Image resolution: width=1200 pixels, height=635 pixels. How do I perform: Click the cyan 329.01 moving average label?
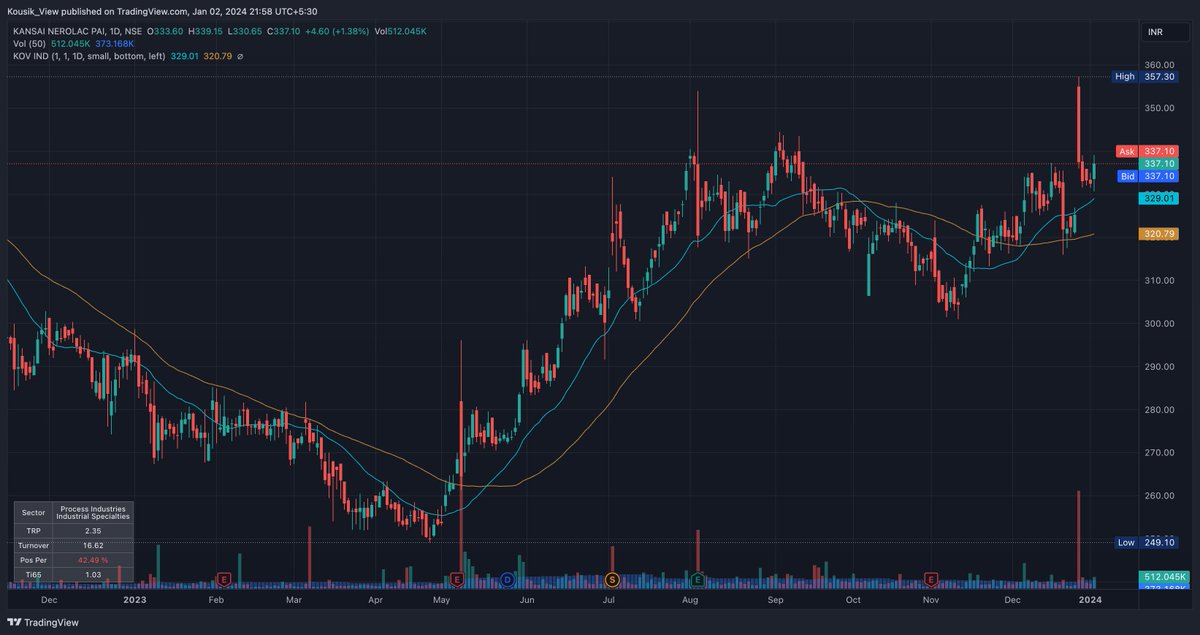point(1159,199)
